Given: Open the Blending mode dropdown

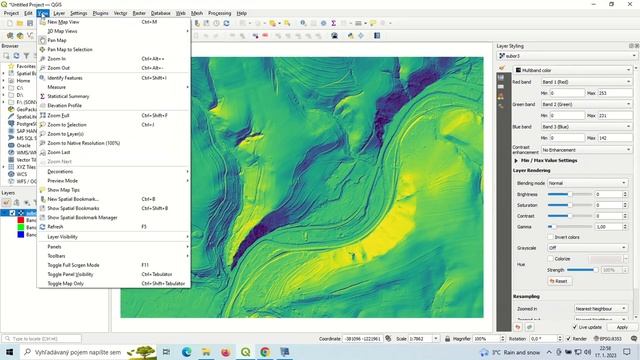Looking at the screenshot, I should [x=587, y=183].
